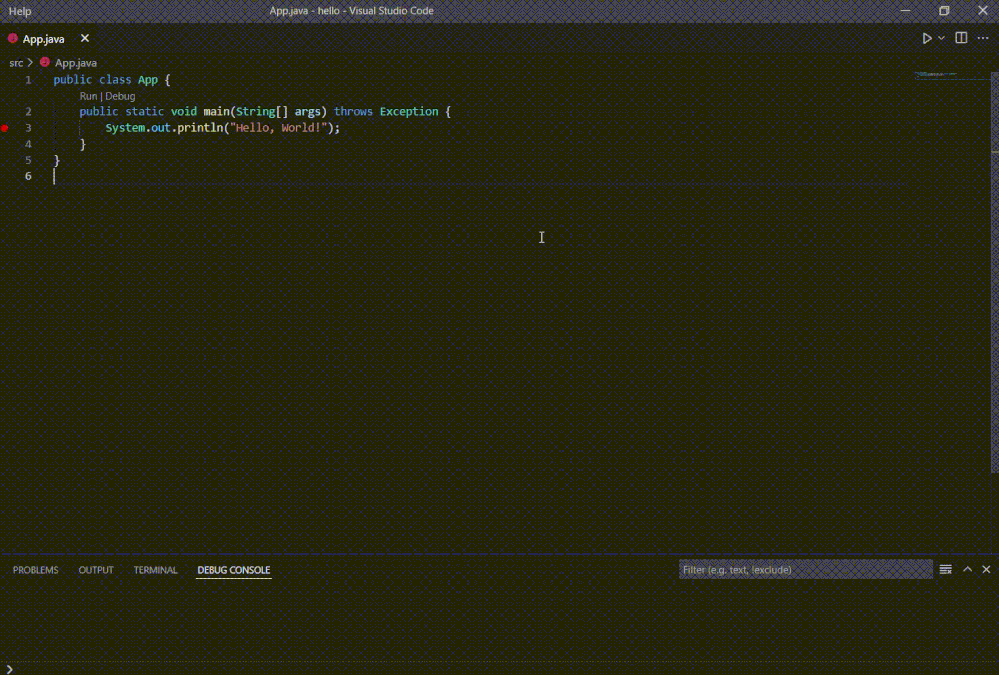999x675 pixels.
Task: Click line number 6 in the gutter
Action: (28, 176)
